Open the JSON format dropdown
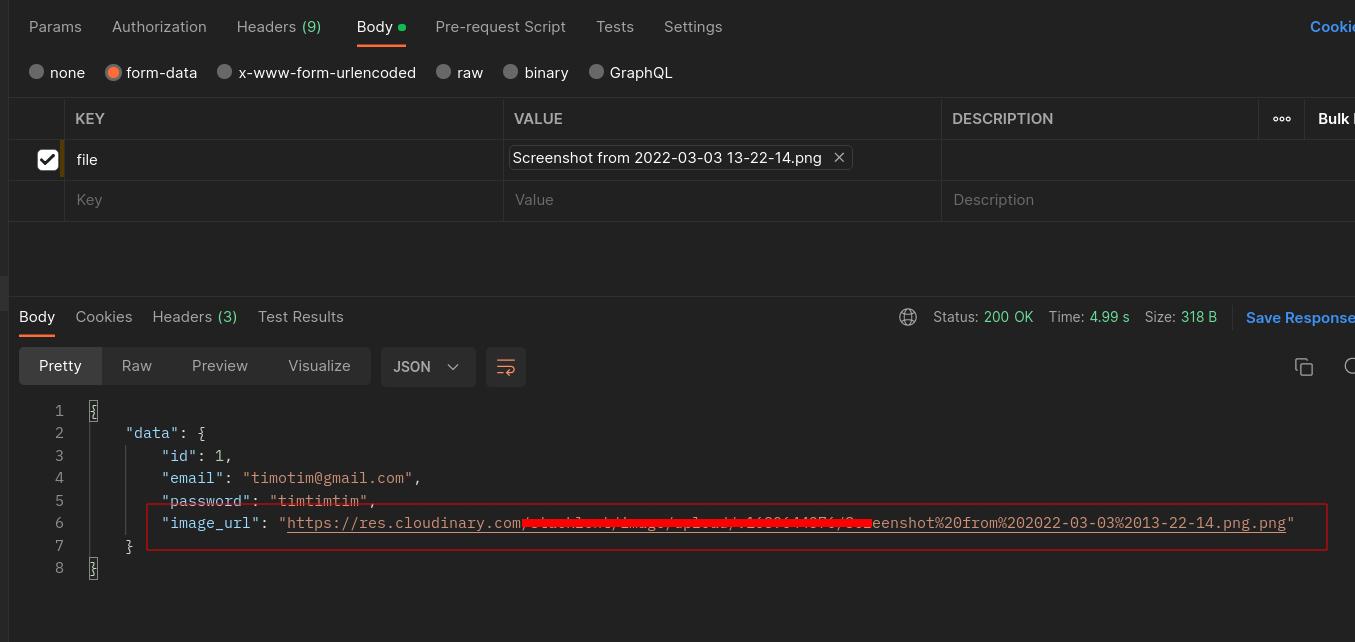1355x642 pixels. point(426,367)
